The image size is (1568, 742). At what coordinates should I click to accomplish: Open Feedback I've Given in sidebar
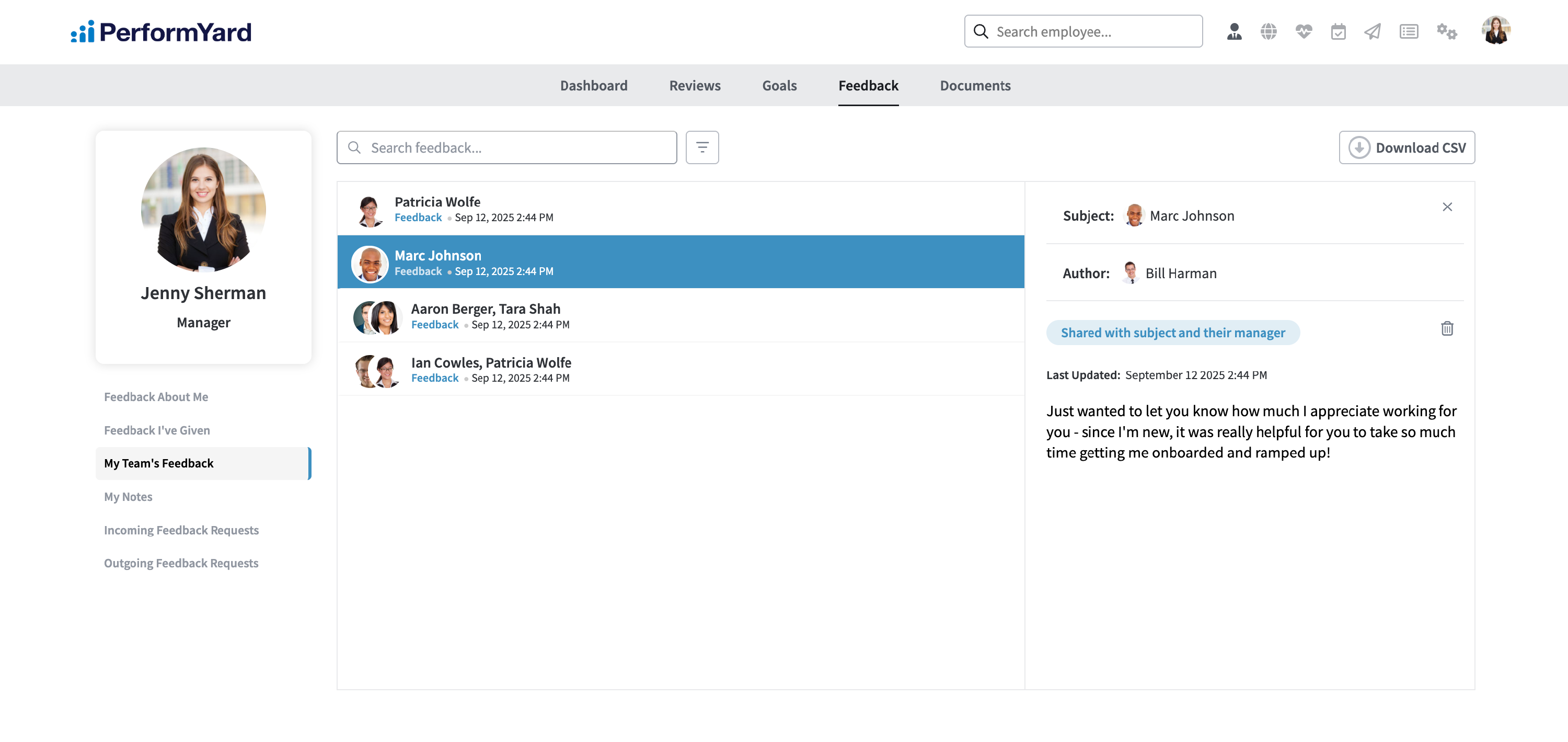pyautogui.click(x=156, y=430)
